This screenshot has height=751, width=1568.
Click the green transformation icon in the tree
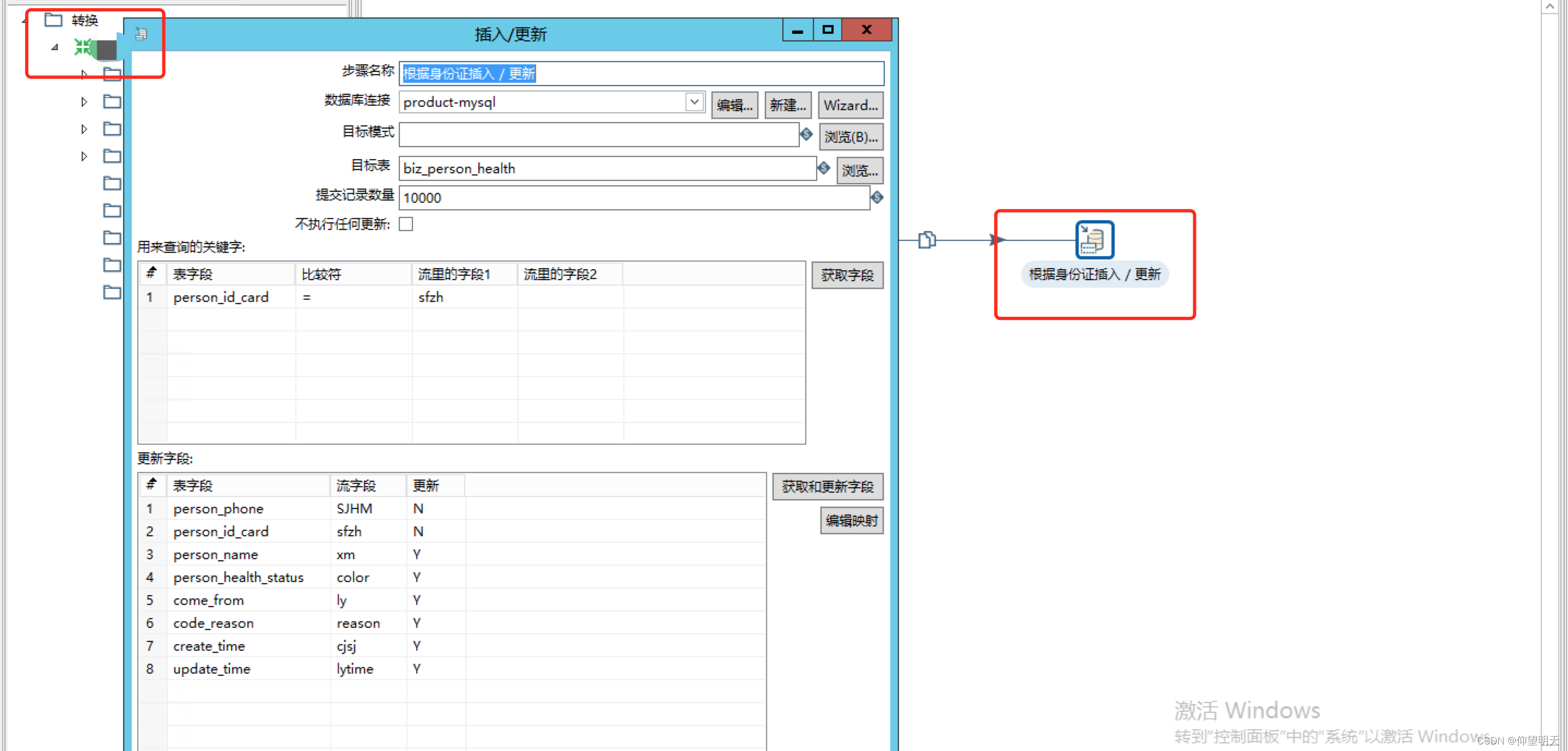tap(83, 47)
